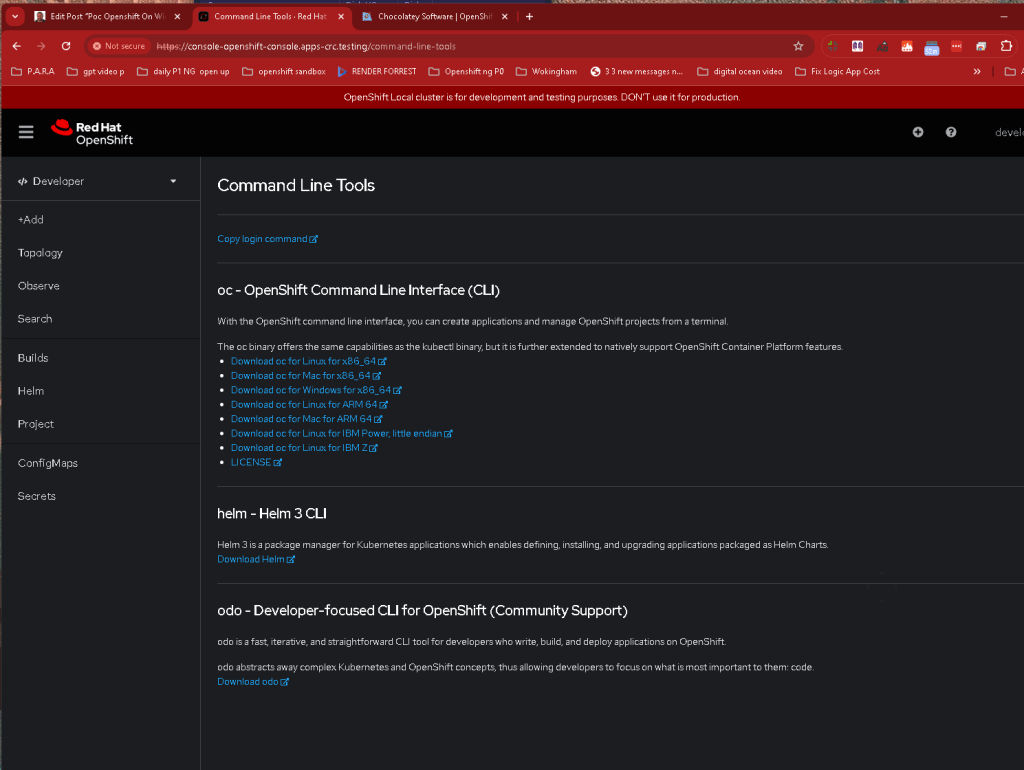The width and height of the screenshot is (1024, 770).
Task: Open the gpt video p bookmark folder
Action: click(x=95, y=71)
